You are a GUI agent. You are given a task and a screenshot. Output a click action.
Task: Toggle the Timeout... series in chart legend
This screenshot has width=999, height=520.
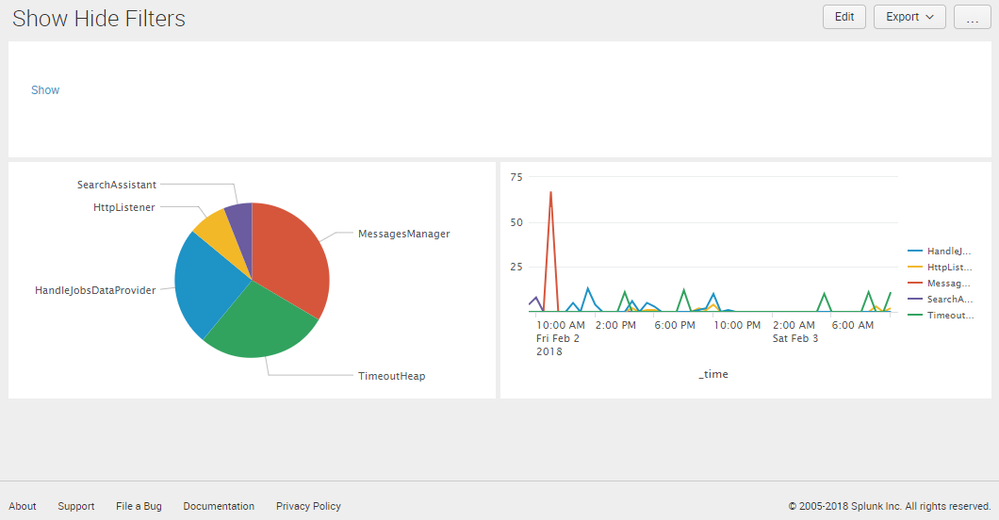click(948, 315)
